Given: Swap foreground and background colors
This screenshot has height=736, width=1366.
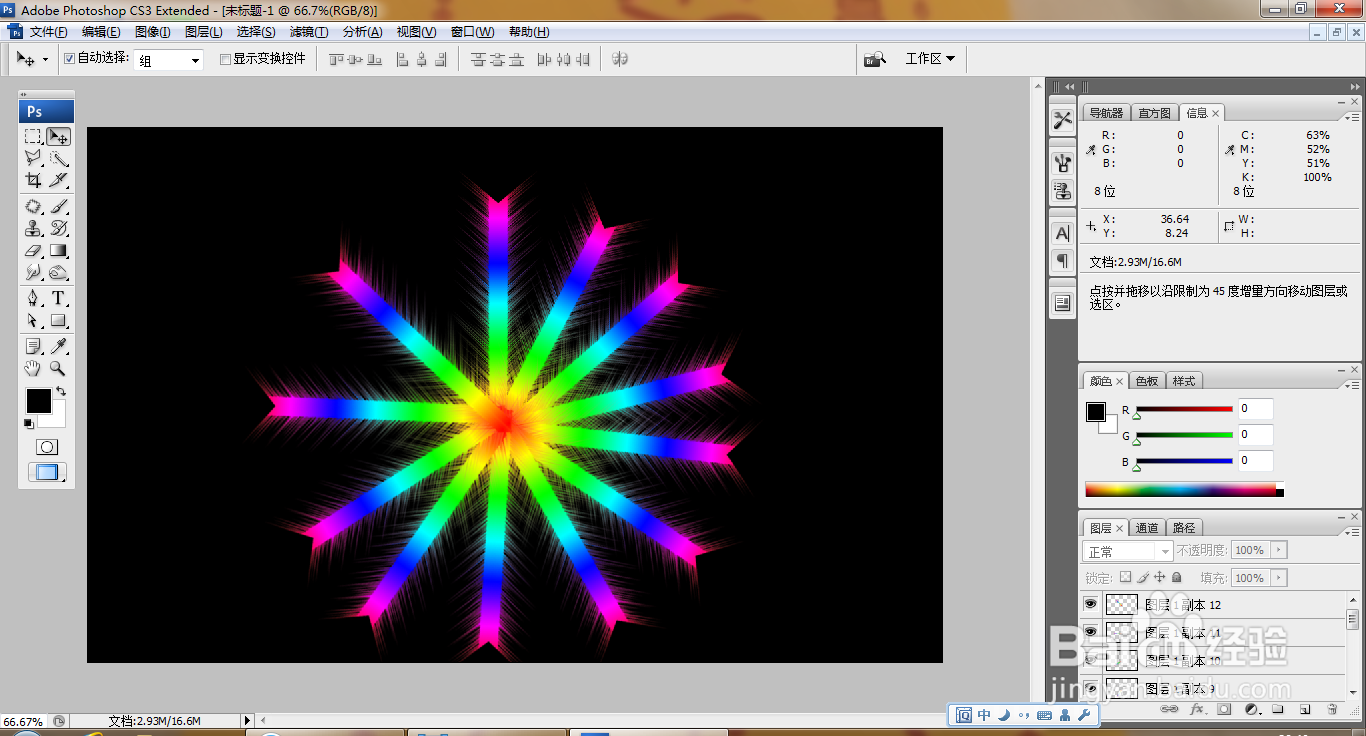Looking at the screenshot, I should pyautogui.click(x=61, y=391).
